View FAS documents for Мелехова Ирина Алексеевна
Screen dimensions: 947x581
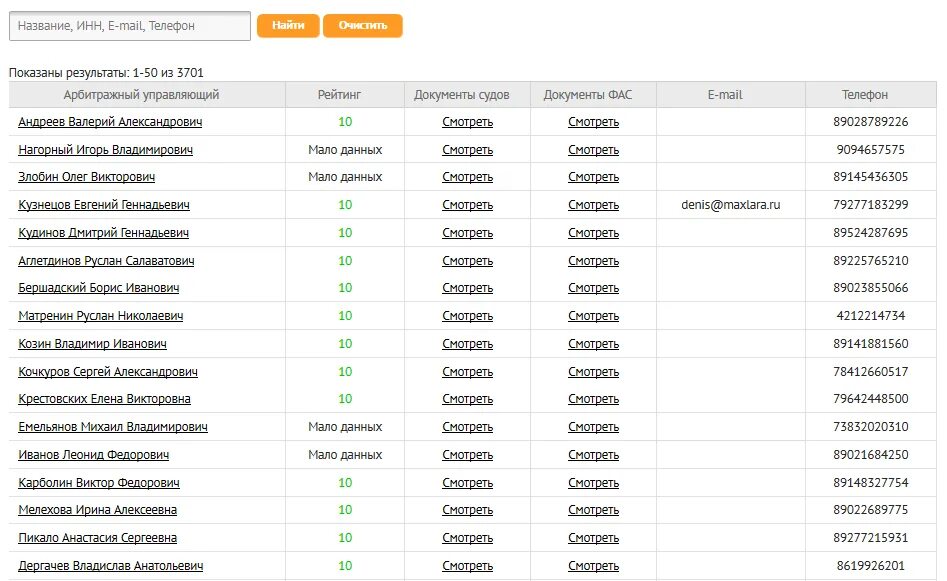[x=593, y=510]
